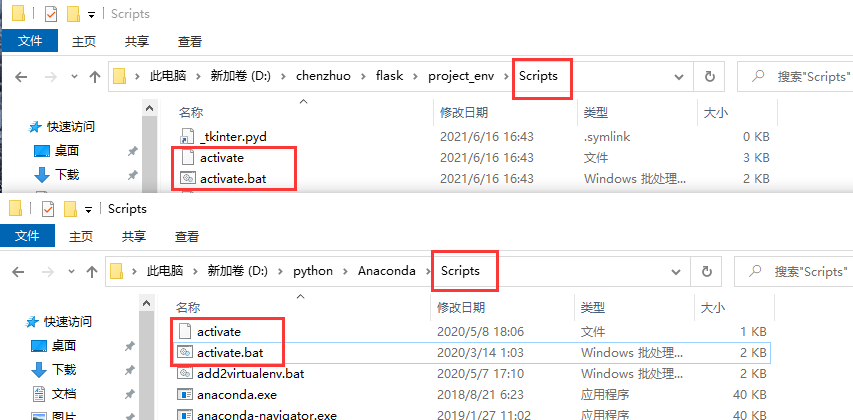The height and width of the screenshot is (420, 853).
Task: Sort by 修改日期 column in lower Anaconda window
Action: (461, 307)
